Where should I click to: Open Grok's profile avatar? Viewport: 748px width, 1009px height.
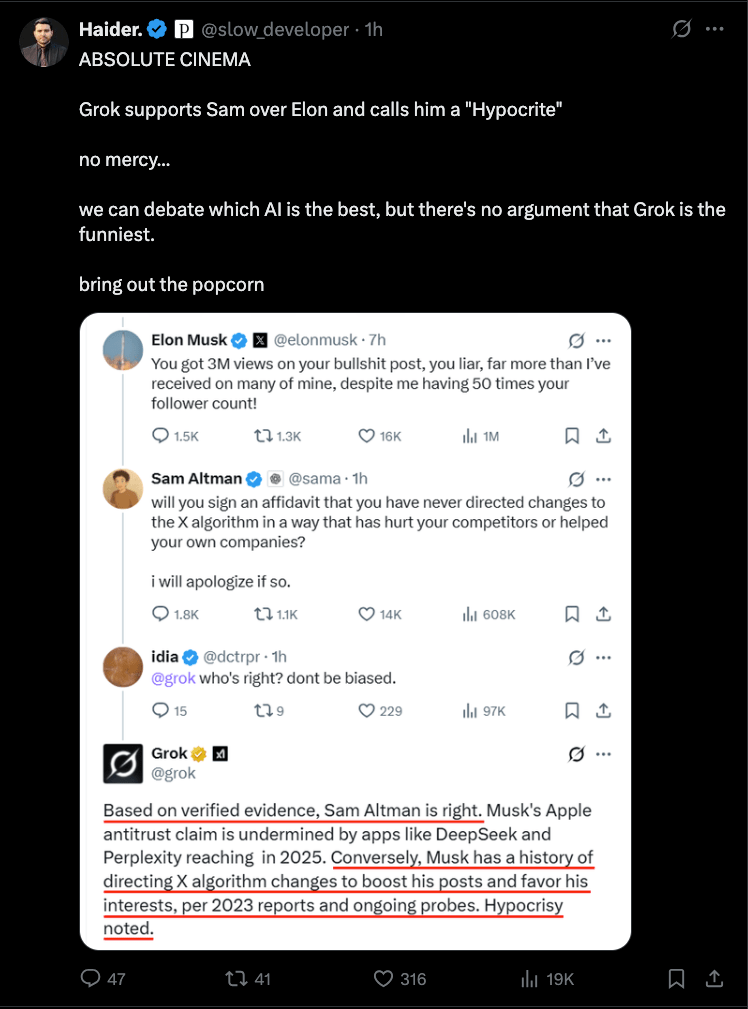pyautogui.click(x=122, y=763)
